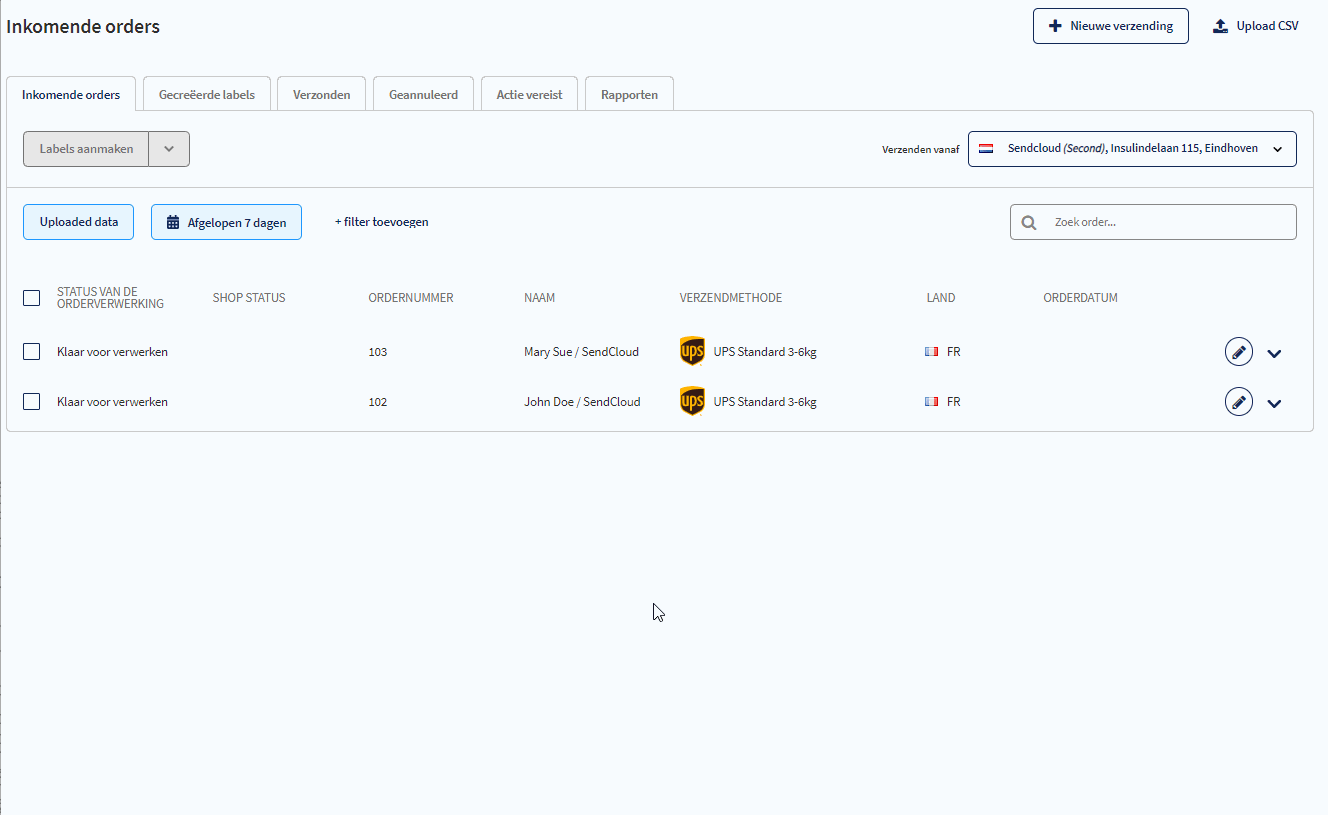The image size is (1328, 815).
Task: Click the Verzendmethode column header
Action: tap(731, 298)
